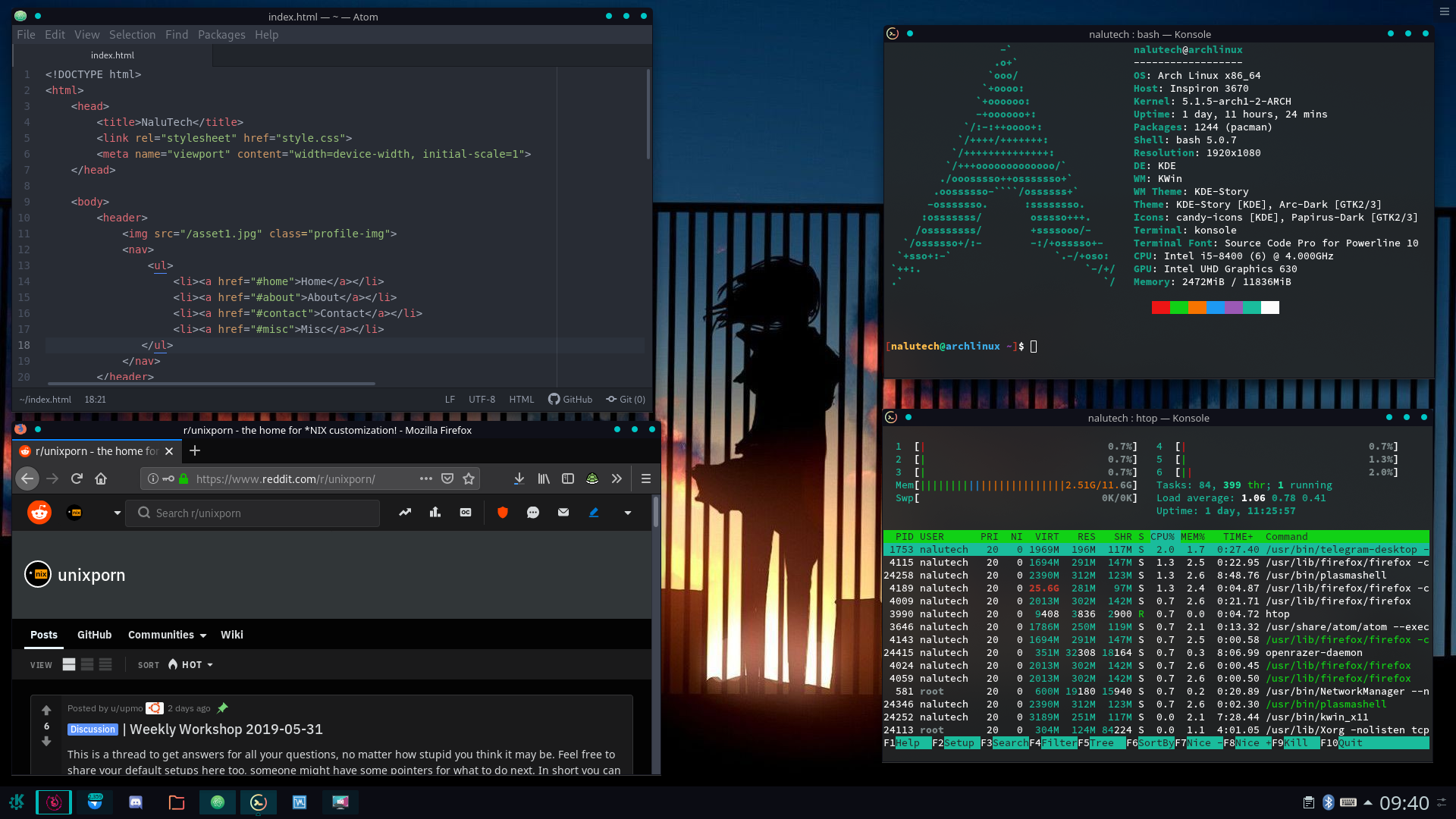Open Weekly Workshop 2019-05-31 post
This screenshot has height=819, width=1456.
point(227,729)
